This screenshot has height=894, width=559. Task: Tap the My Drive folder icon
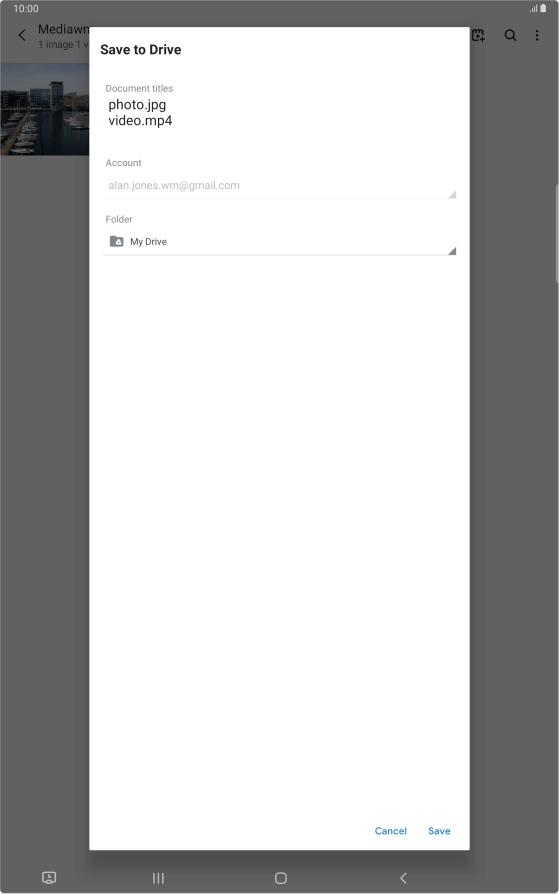(116, 241)
